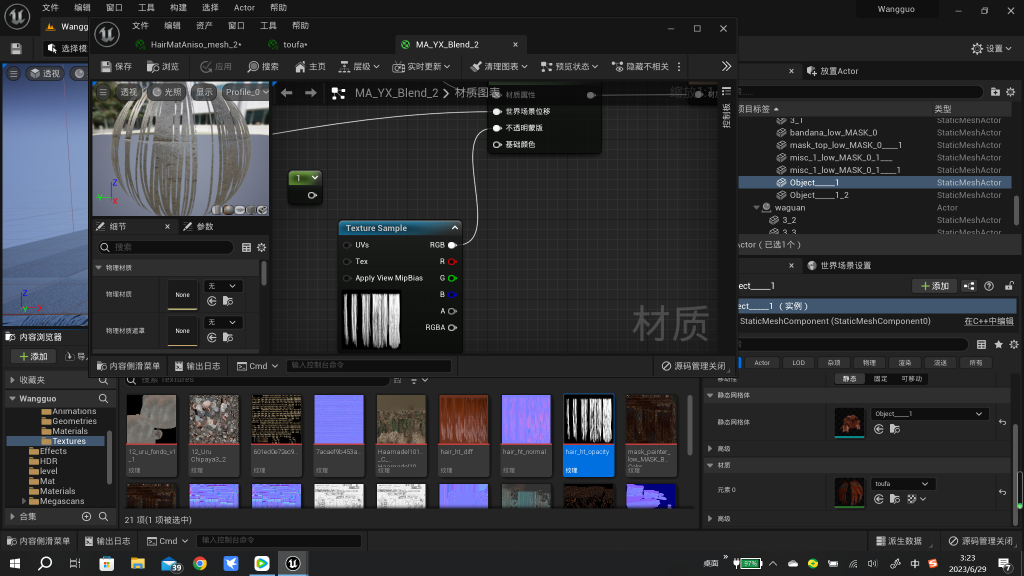Screen dimensions: 1024x576
Task: Click the 浏览 (Browse) toolbar icon
Action: (x=154, y=66)
